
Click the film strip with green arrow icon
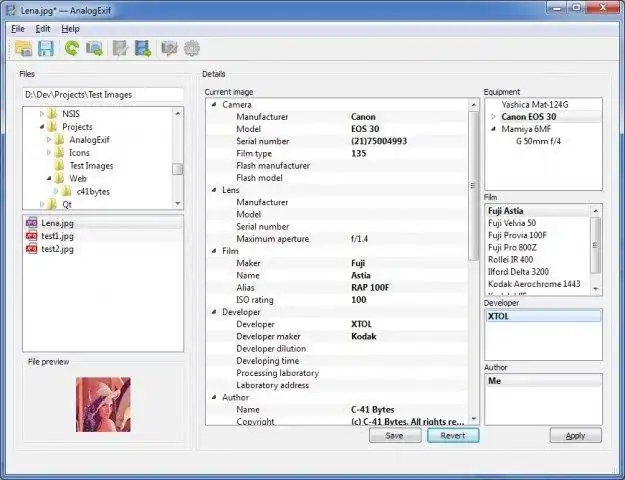(143, 48)
